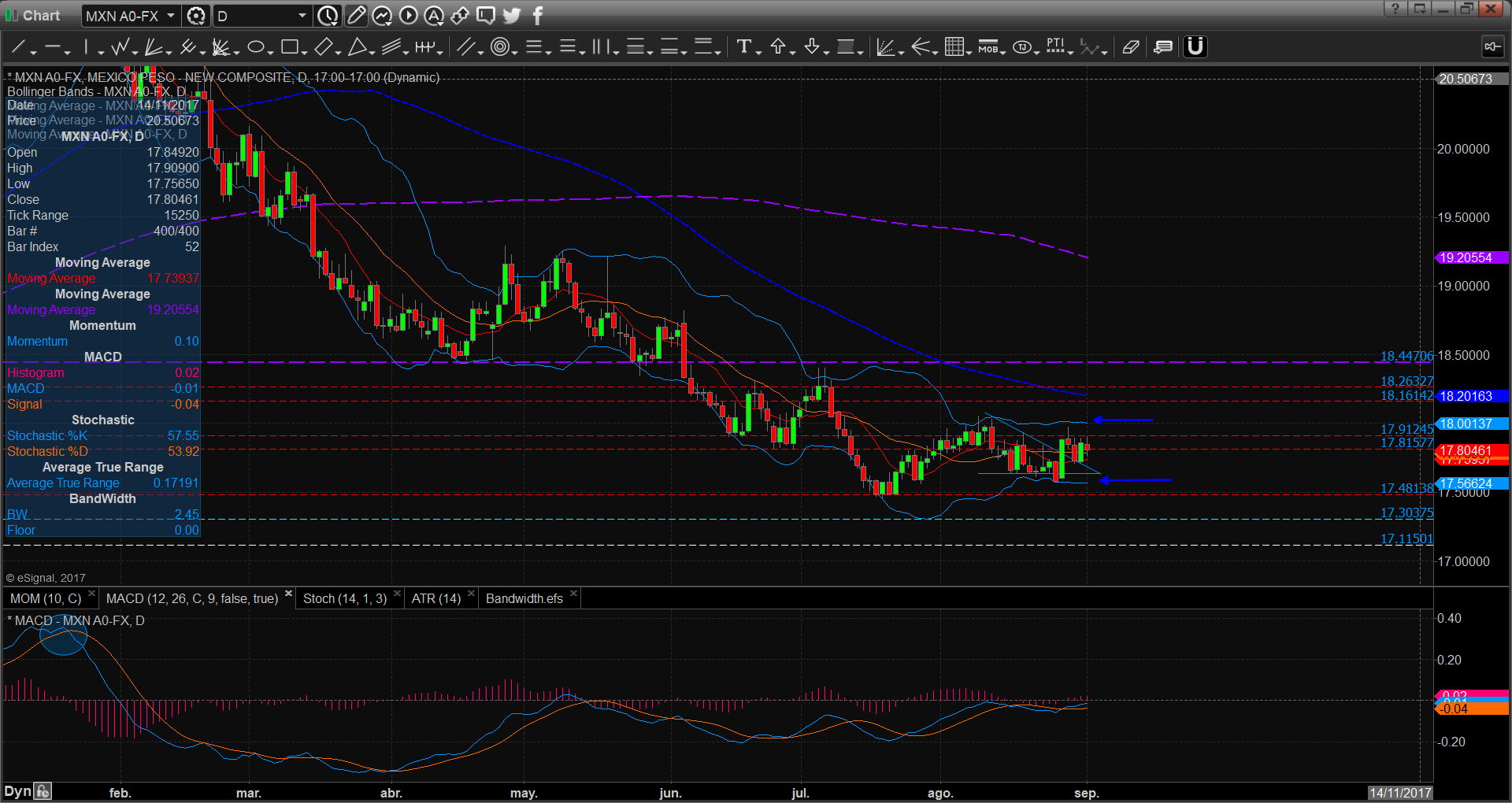
Task: Click the Momentum value 0.10
Action: tap(187, 341)
